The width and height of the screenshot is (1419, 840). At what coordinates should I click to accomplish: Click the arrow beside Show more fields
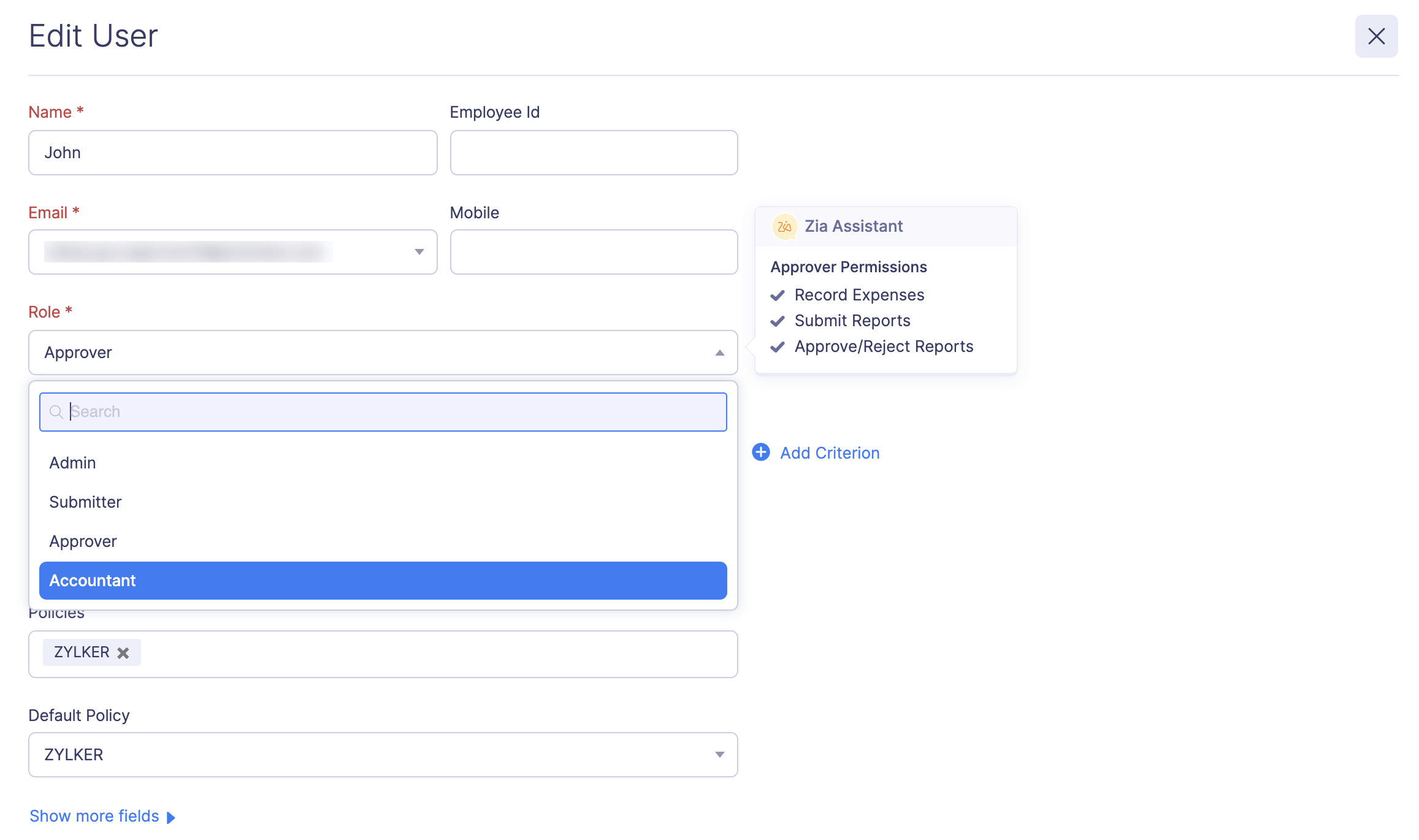point(171,817)
